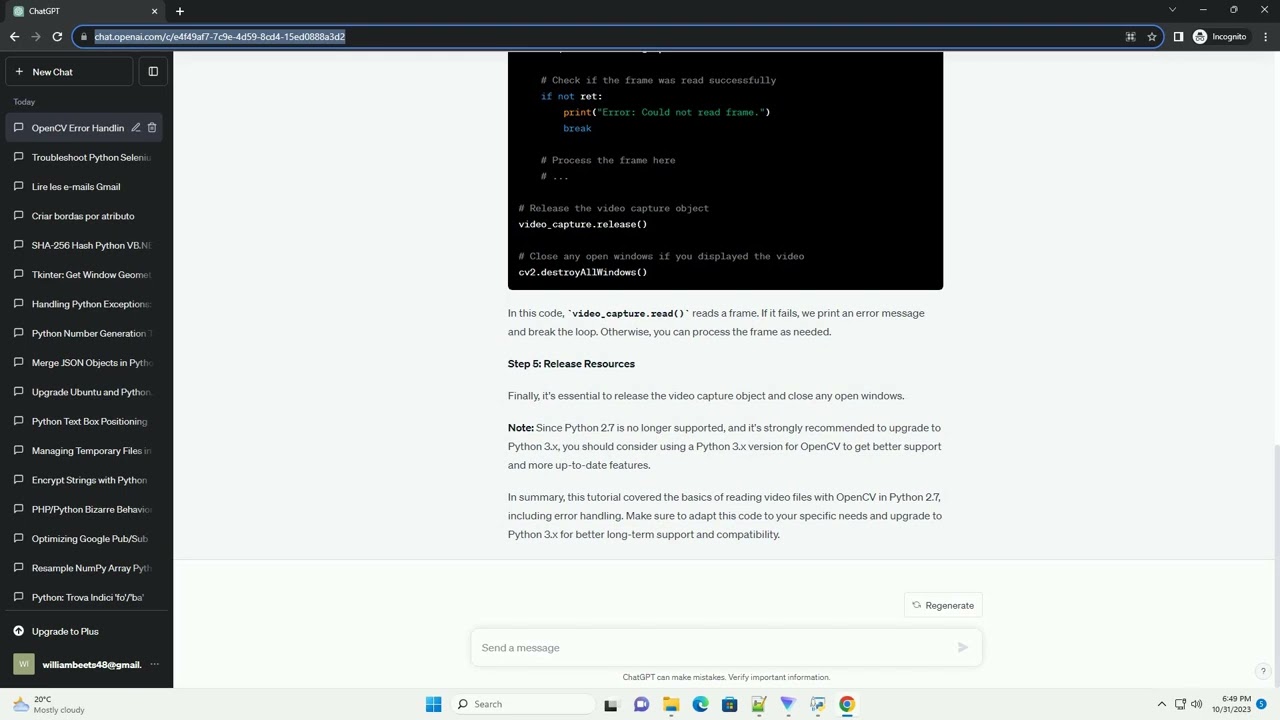This screenshot has width=1280, height=720.
Task: Click the send message arrow button
Action: [962, 648]
